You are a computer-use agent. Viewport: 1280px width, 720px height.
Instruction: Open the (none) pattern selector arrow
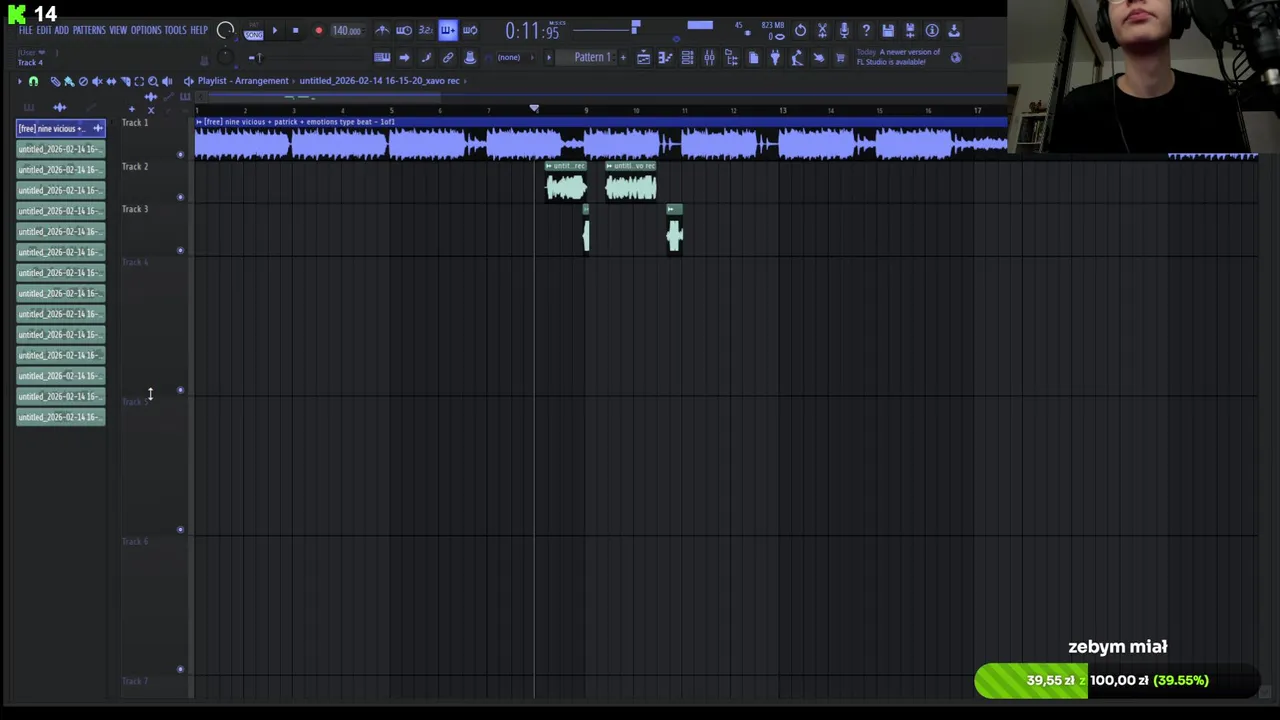tap(532, 57)
